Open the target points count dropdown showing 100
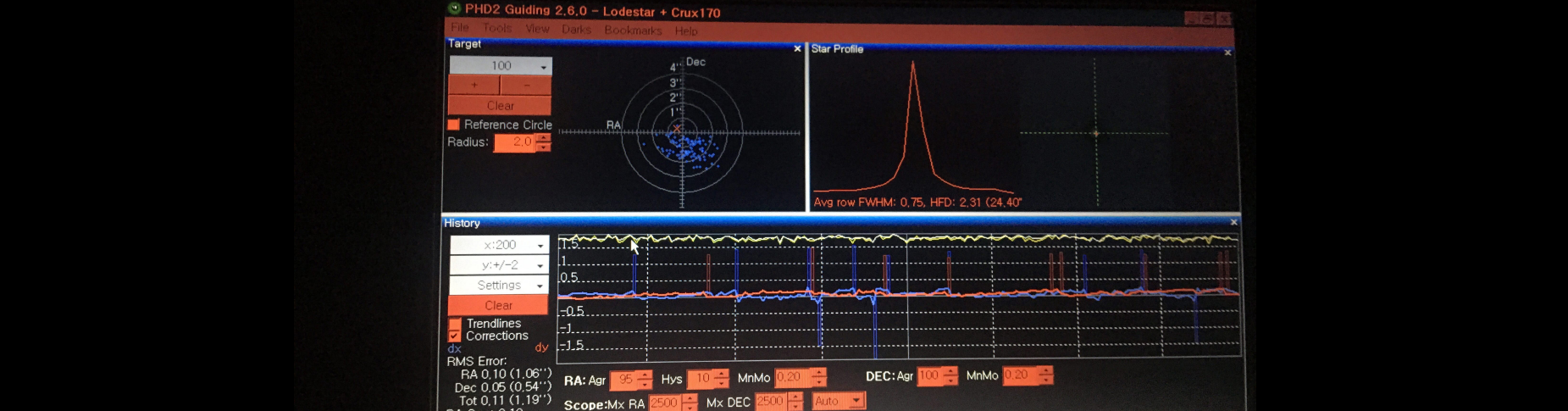Screen dimensions: 1568x411 [501, 66]
